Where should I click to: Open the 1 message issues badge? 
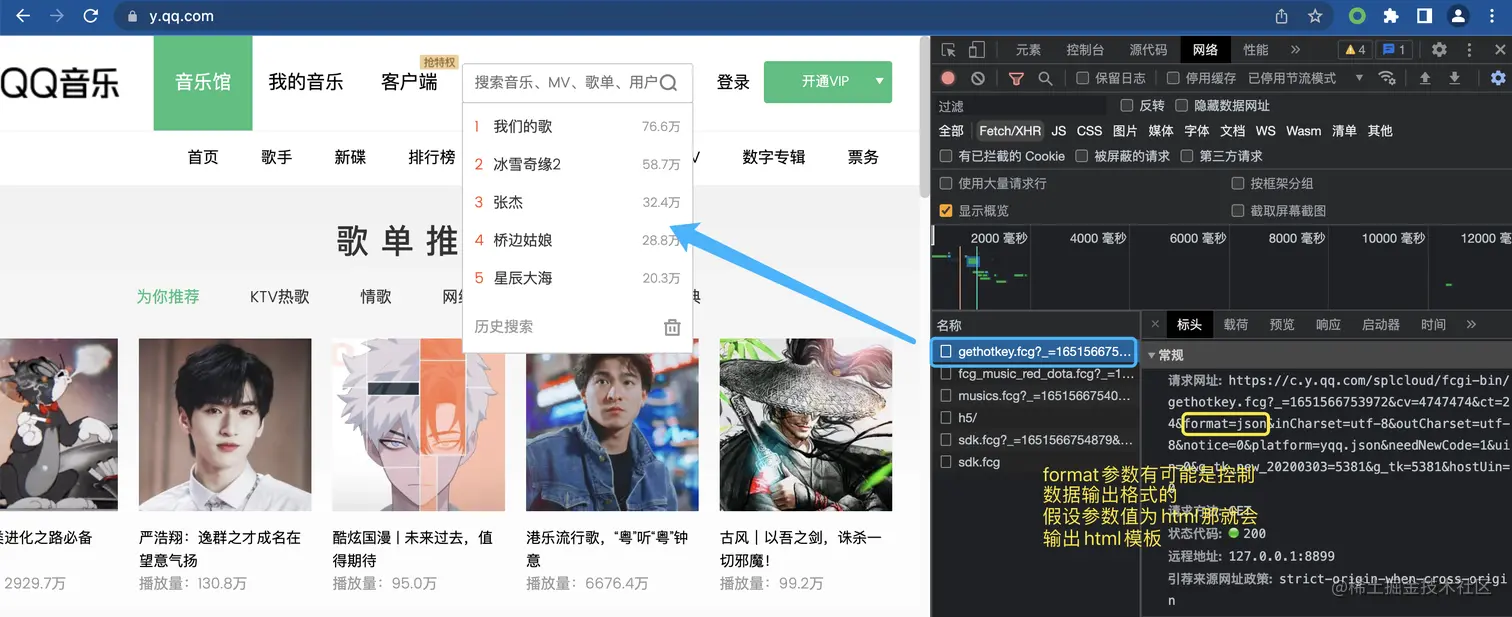[x=1394, y=50]
